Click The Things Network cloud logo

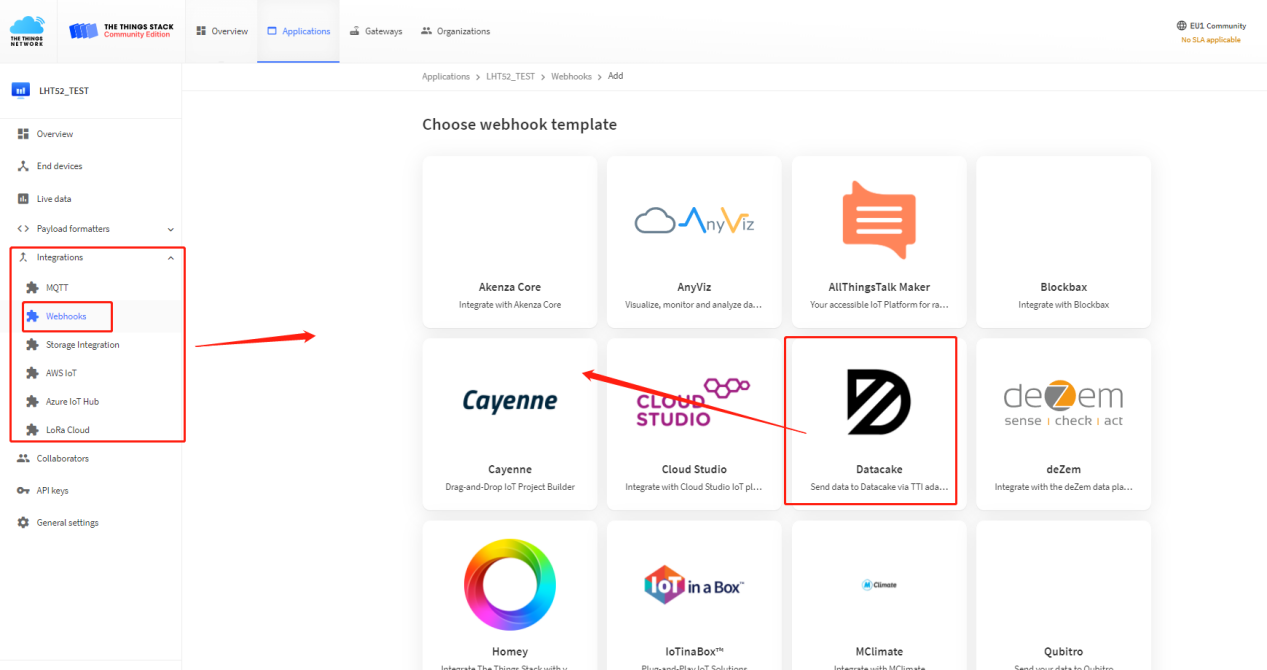(x=27, y=31)
